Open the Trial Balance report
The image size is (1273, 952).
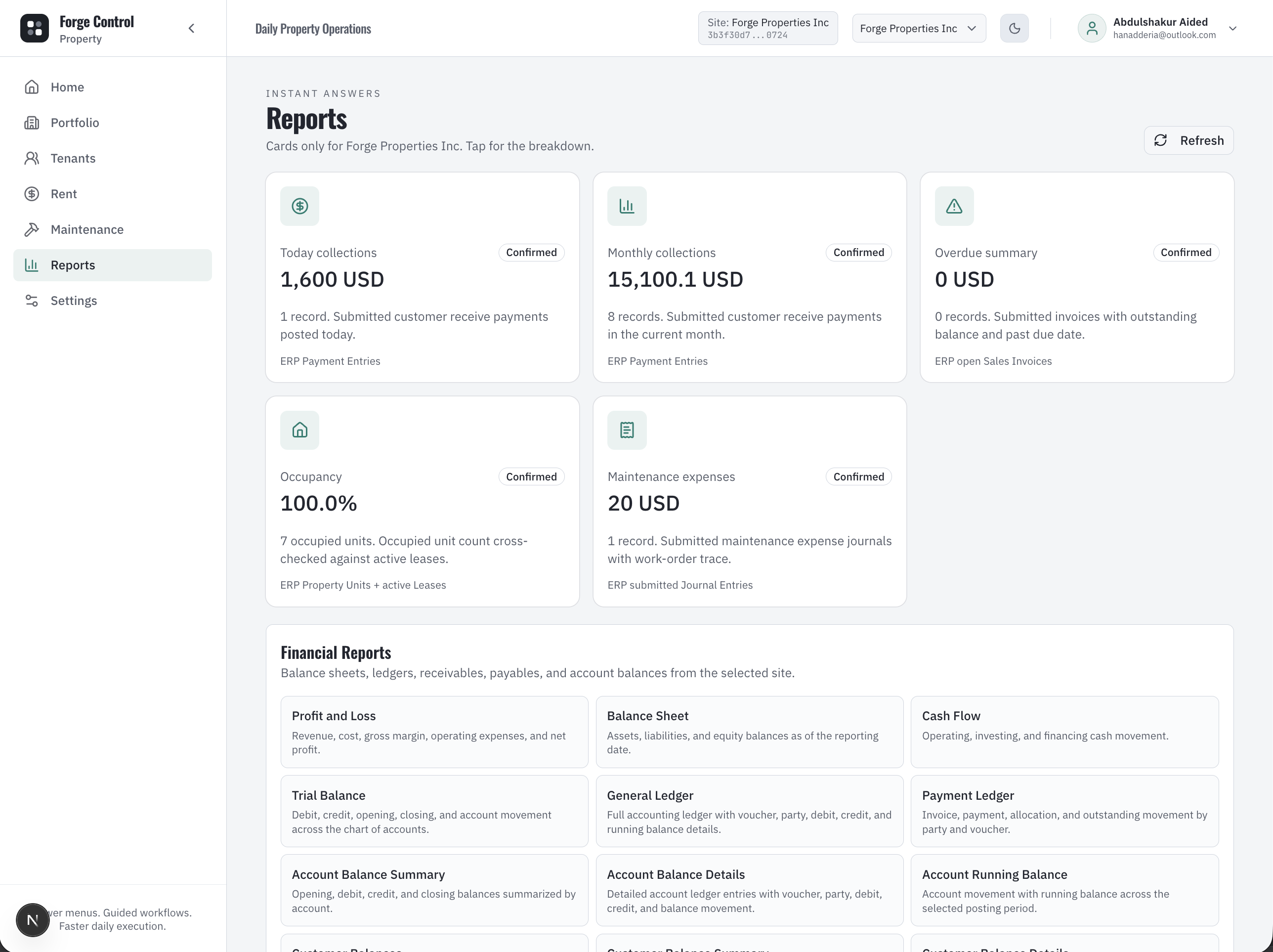pos(434,812)
